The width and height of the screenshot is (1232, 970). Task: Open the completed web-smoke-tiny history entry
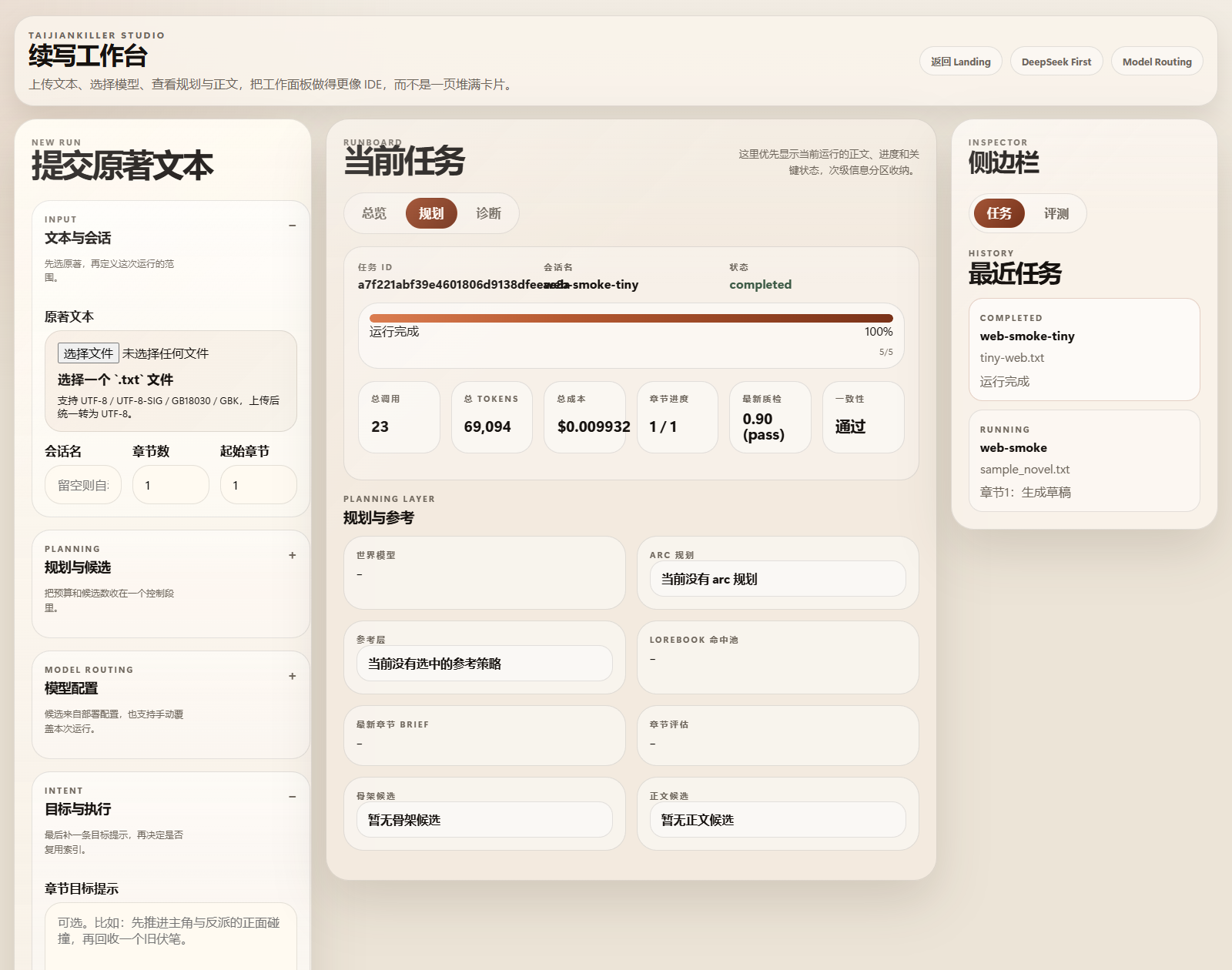tap(1084, 350)
